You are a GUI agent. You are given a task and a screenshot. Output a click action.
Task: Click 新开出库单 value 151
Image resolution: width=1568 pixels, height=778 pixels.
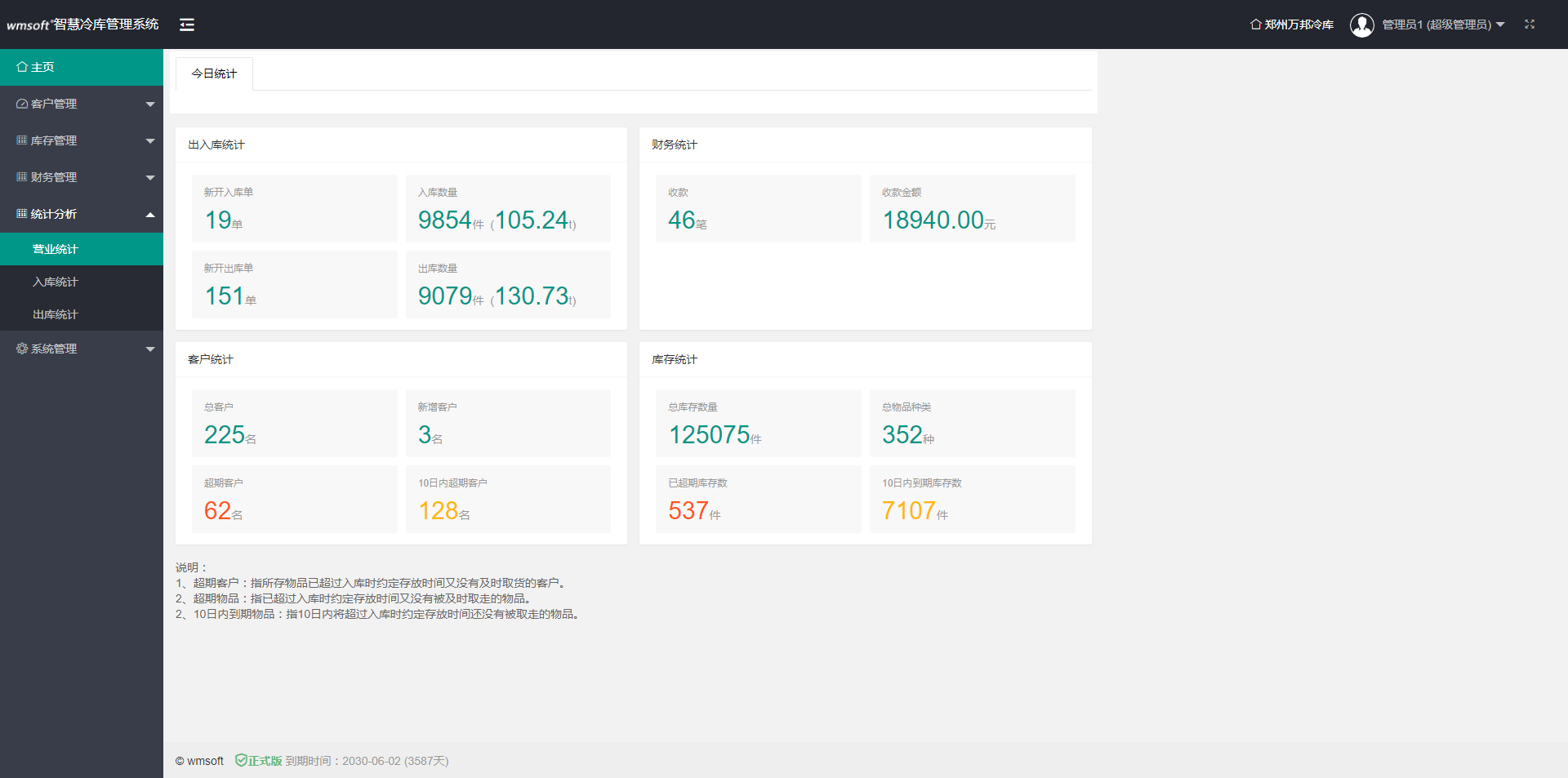(225, 296)
